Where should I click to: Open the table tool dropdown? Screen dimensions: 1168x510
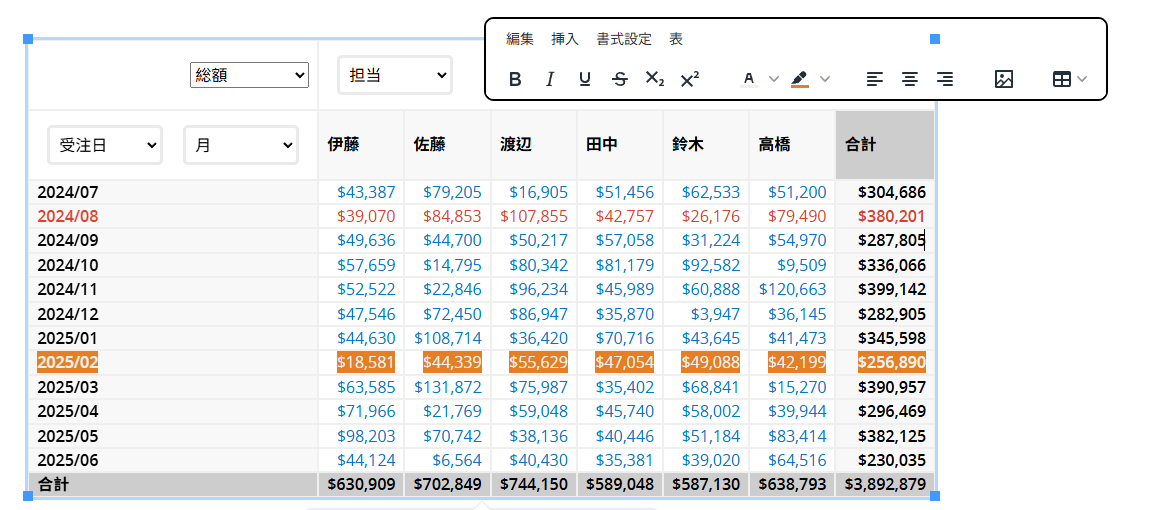pyautogui.click(x=1069, y=79)
